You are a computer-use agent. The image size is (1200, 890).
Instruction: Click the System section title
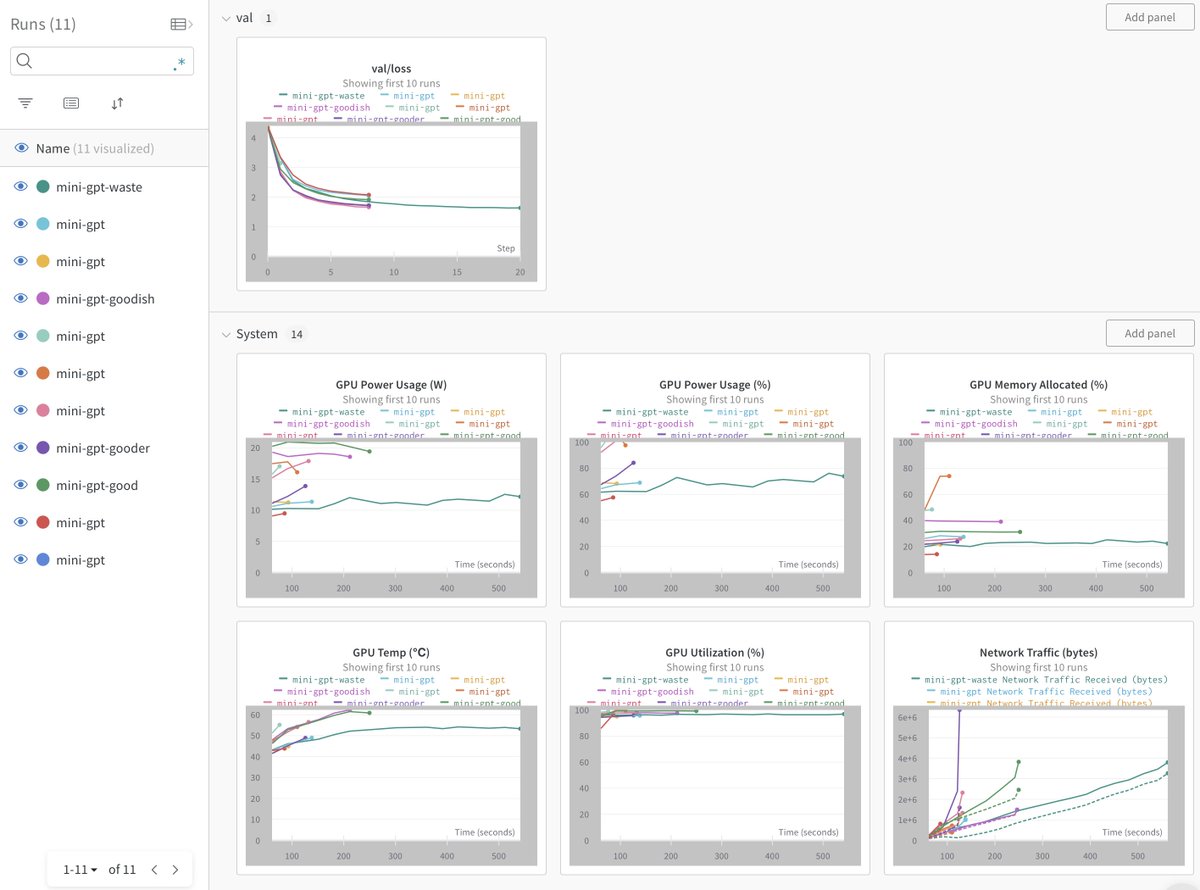click(257, 334)
